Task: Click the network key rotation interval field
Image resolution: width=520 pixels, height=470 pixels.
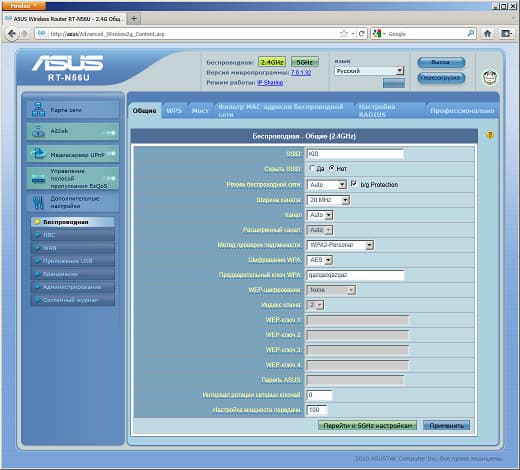Action: click(319, 395)
